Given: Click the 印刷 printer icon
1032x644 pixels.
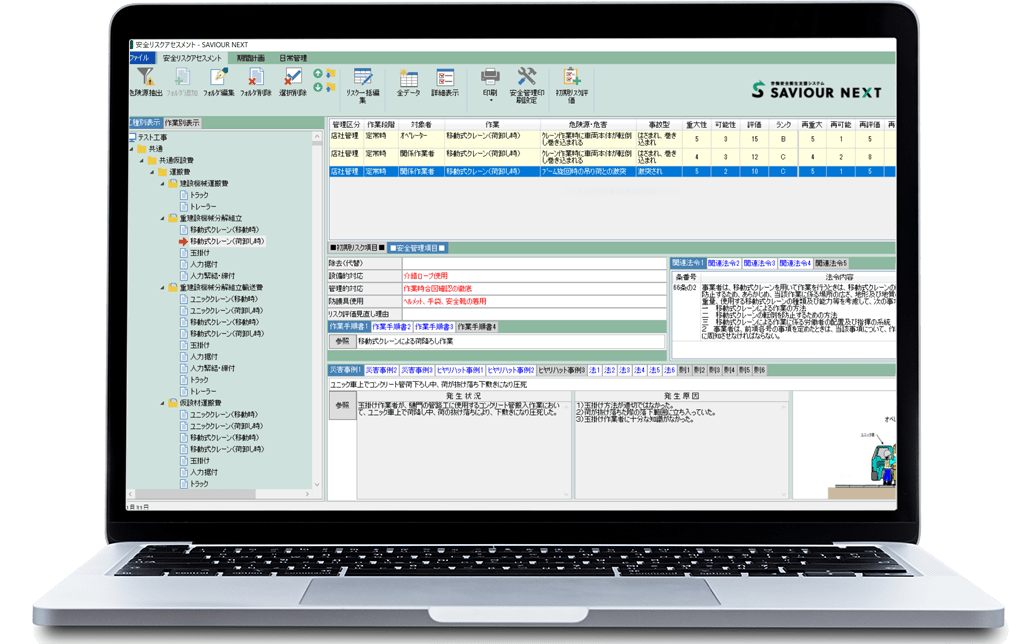Looking at the screenshot, I should pyautogui.click(x=490, y=77).
